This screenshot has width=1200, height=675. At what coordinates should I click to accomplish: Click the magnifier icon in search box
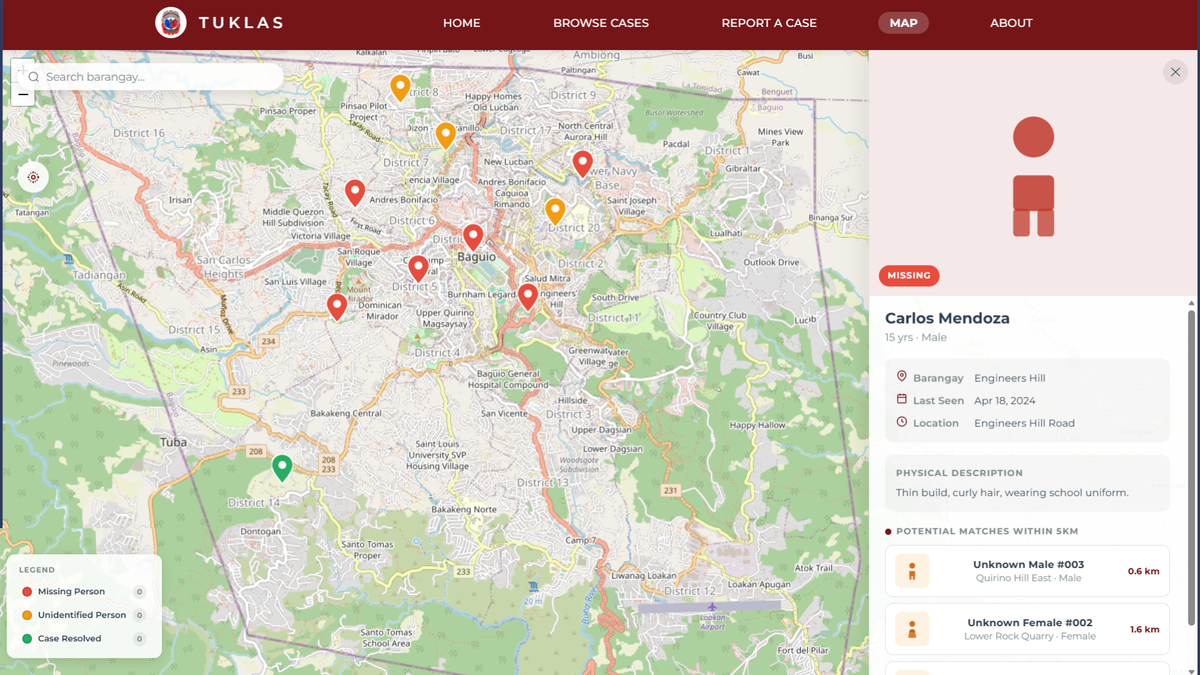33,77
